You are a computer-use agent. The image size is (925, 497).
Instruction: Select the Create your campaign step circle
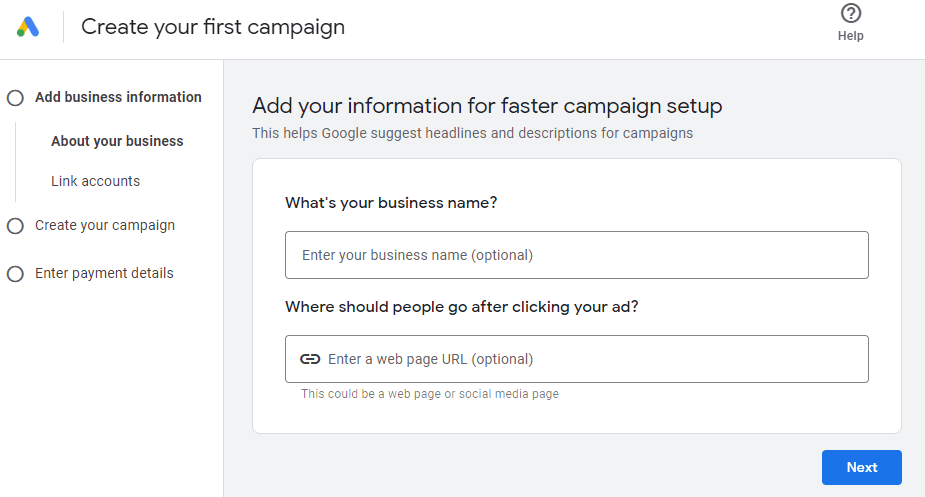[15, 225]
